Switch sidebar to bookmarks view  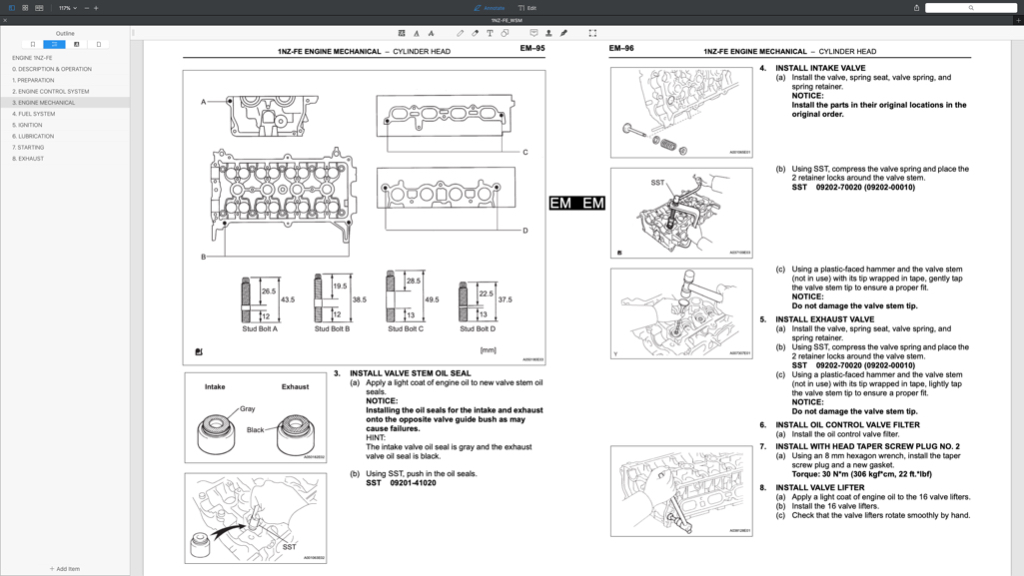[33, 44]
